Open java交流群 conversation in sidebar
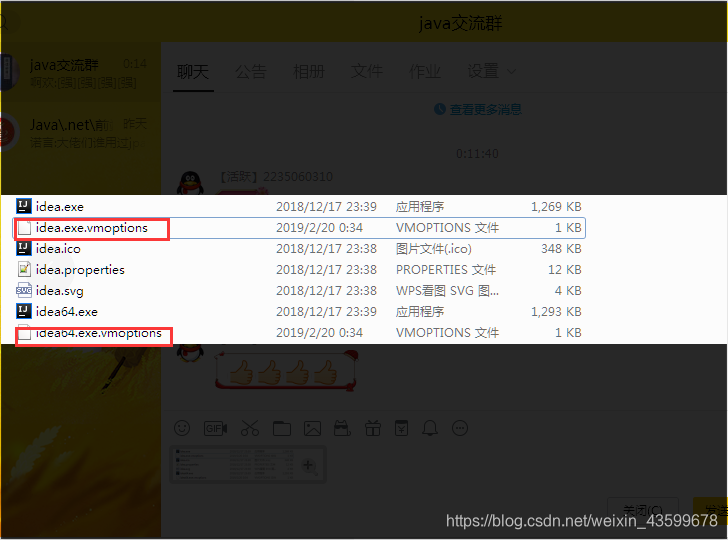 81,73
